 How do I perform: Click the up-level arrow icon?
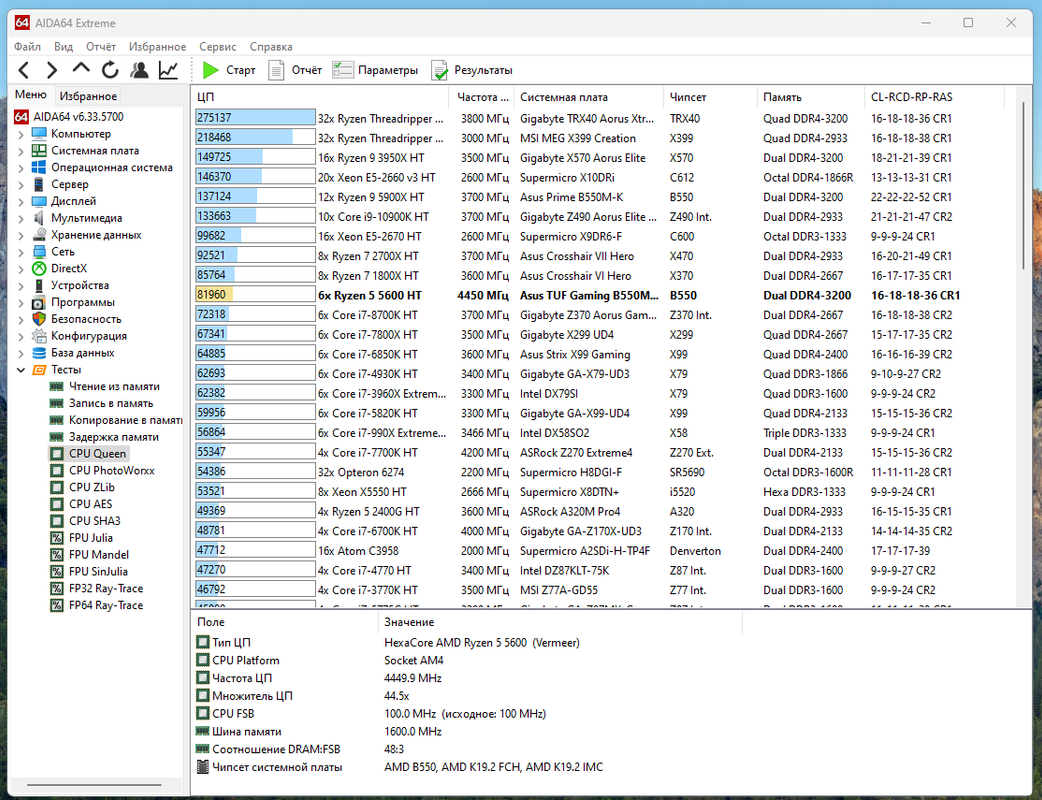pyautogui.click(x=81, y=68)
